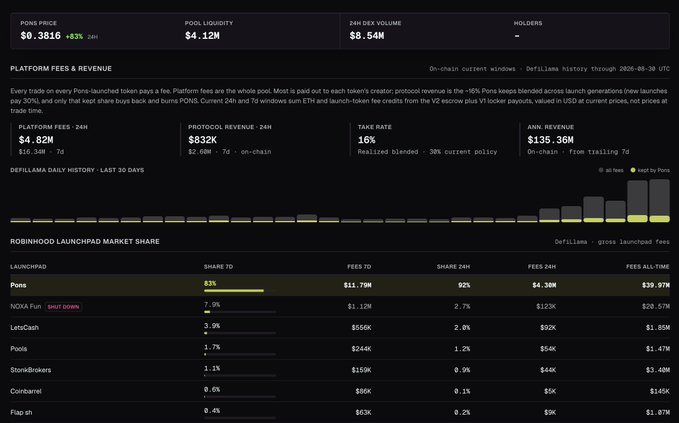Select the StonkBrokers row name
The width and height of the screenshot is (679, 423).
click(31, 370)
